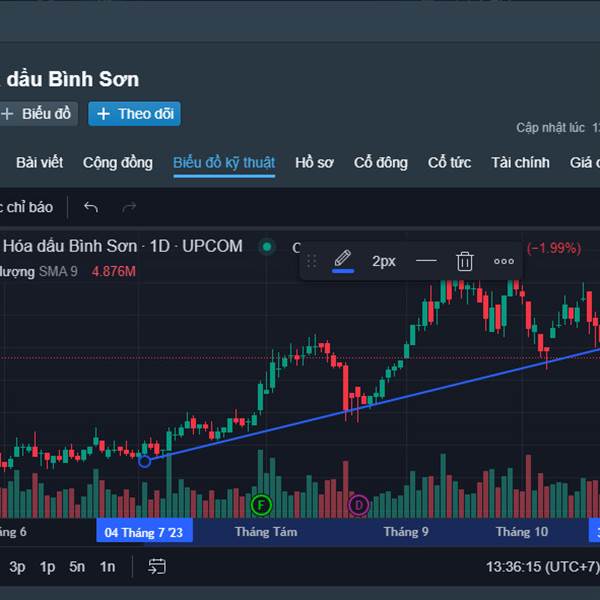The width and height of the screenshot is (600, 600).
Task: Switch to the Hồ sơ tab
Action: [x=314, y=163]
